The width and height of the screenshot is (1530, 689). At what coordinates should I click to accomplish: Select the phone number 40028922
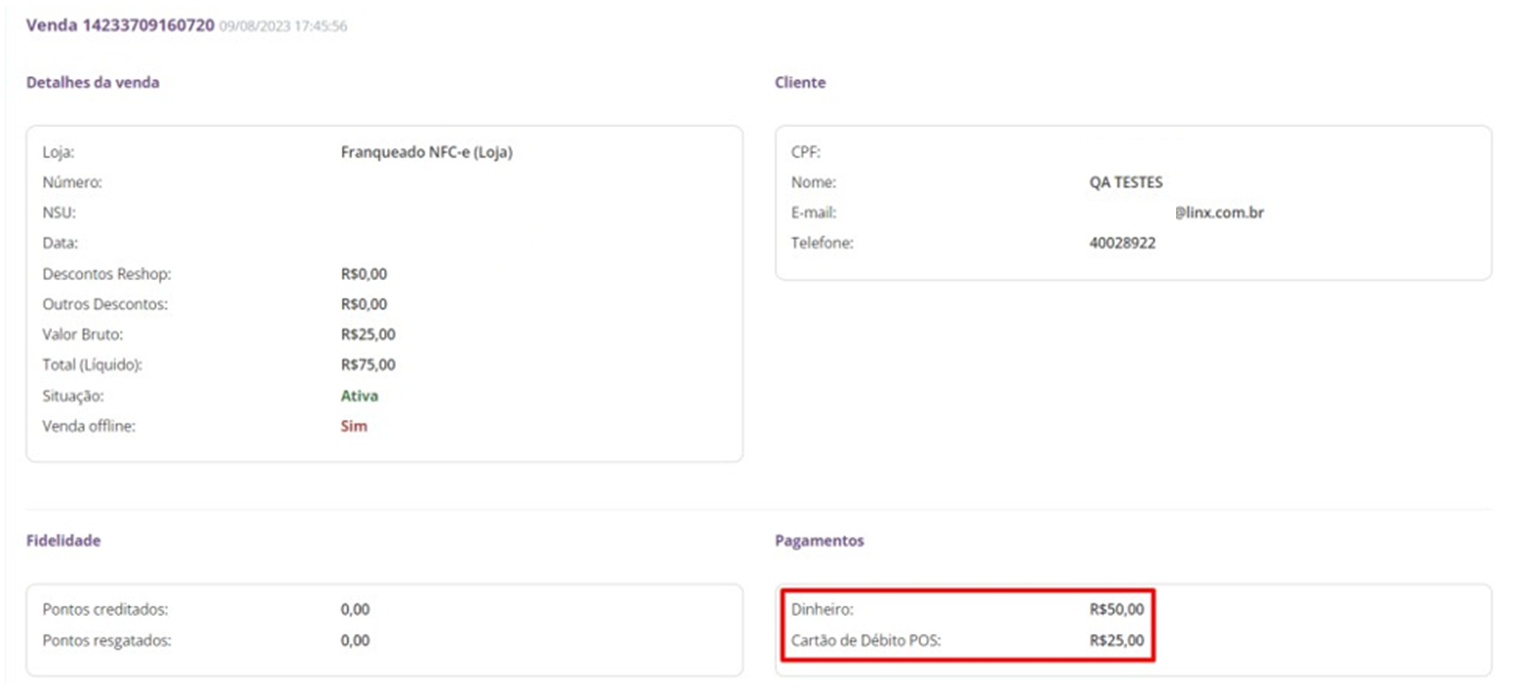tap(1122, 243)
